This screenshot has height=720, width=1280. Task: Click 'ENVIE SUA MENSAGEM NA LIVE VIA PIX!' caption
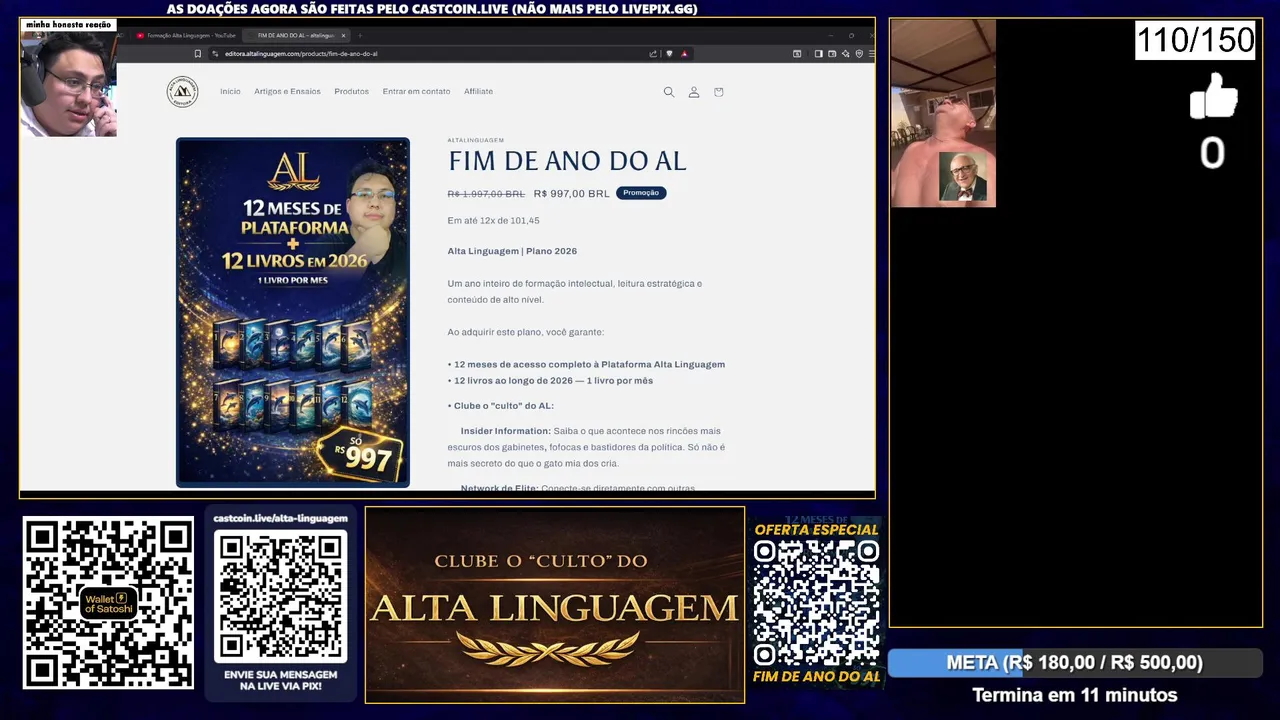(281, 682)
